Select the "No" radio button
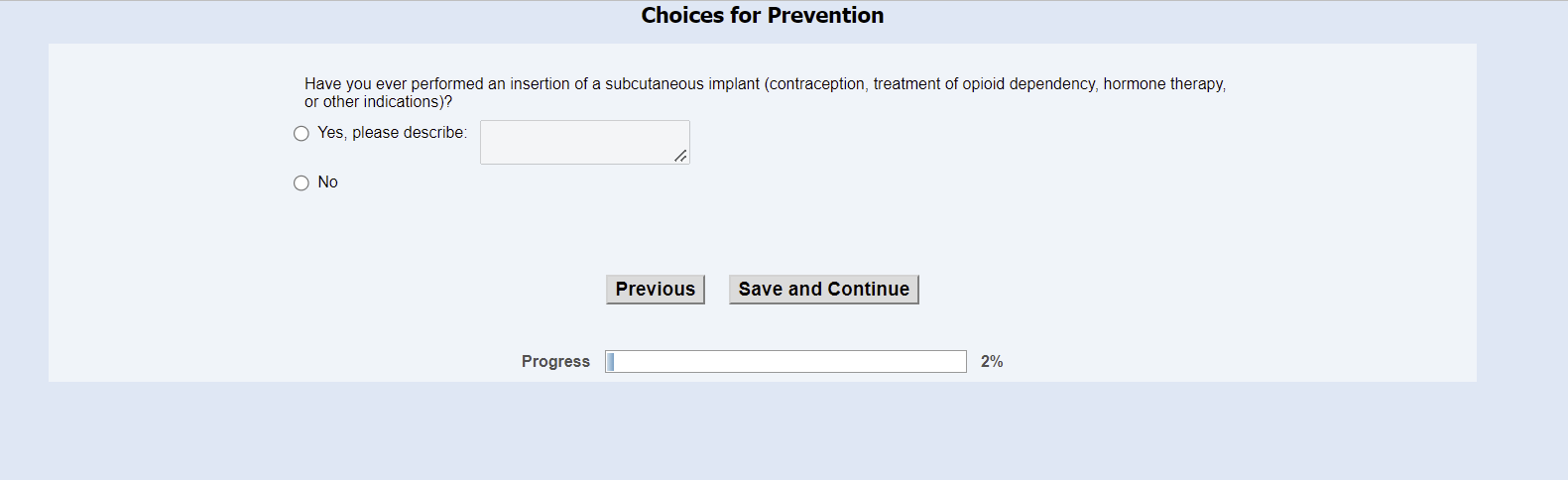The width and height of the screenshot is (1568, 480). pos(302,183)
